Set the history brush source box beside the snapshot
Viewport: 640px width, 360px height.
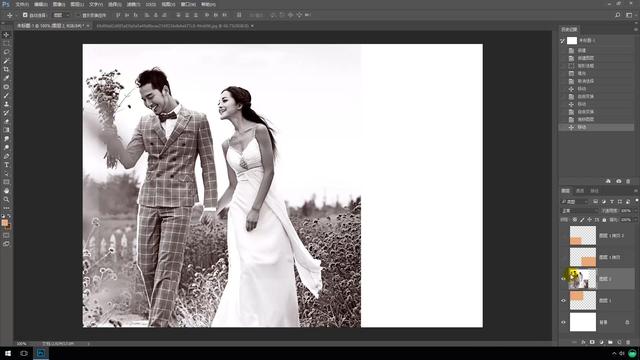tap(563, 40)
